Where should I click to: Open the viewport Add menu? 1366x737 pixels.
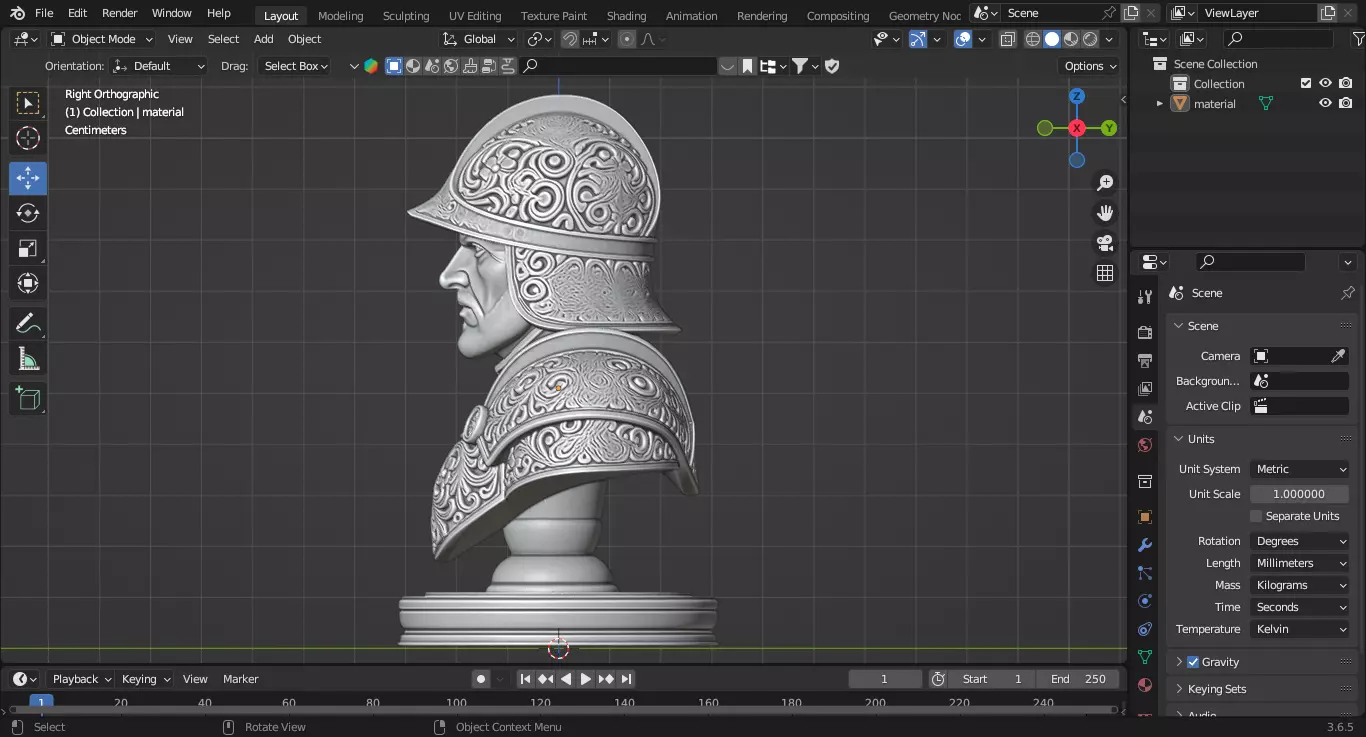pos(263,39)
